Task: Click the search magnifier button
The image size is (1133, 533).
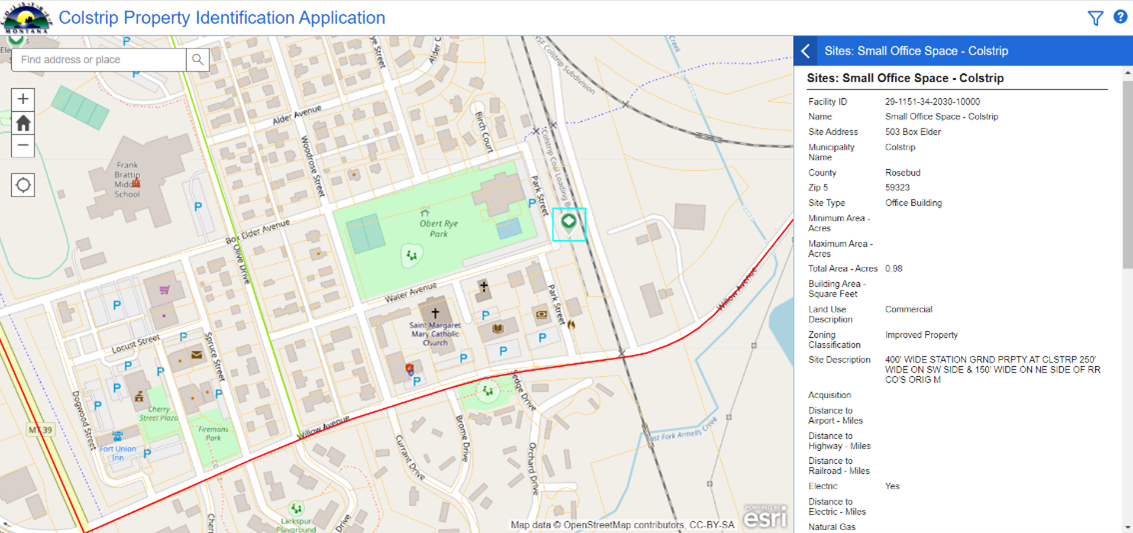Action: point(197,60)
